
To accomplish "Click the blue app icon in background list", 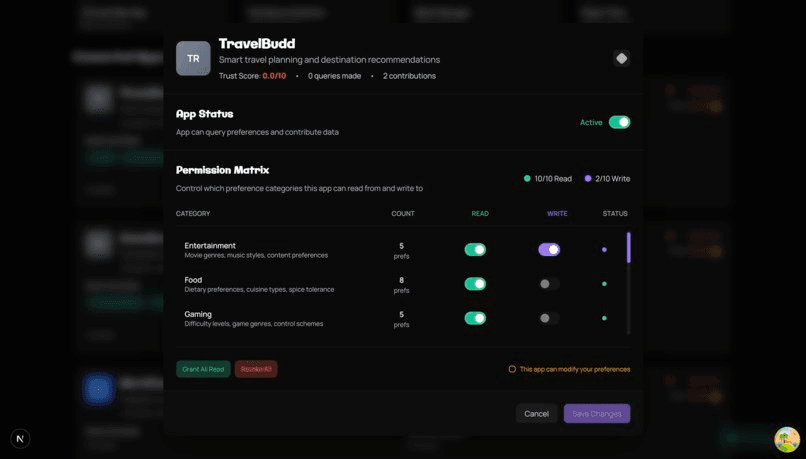I will click(99, 389).
